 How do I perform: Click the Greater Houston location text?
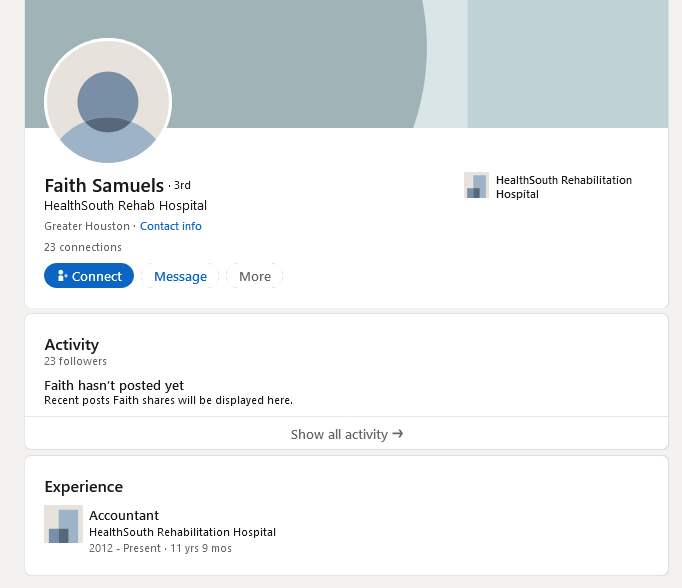pos(87,226)
